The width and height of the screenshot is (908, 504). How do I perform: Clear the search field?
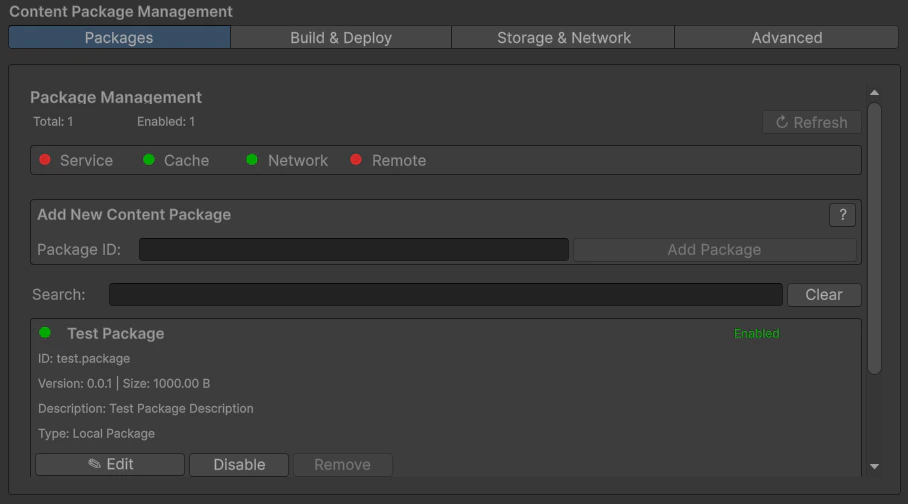tap(824, 294)
